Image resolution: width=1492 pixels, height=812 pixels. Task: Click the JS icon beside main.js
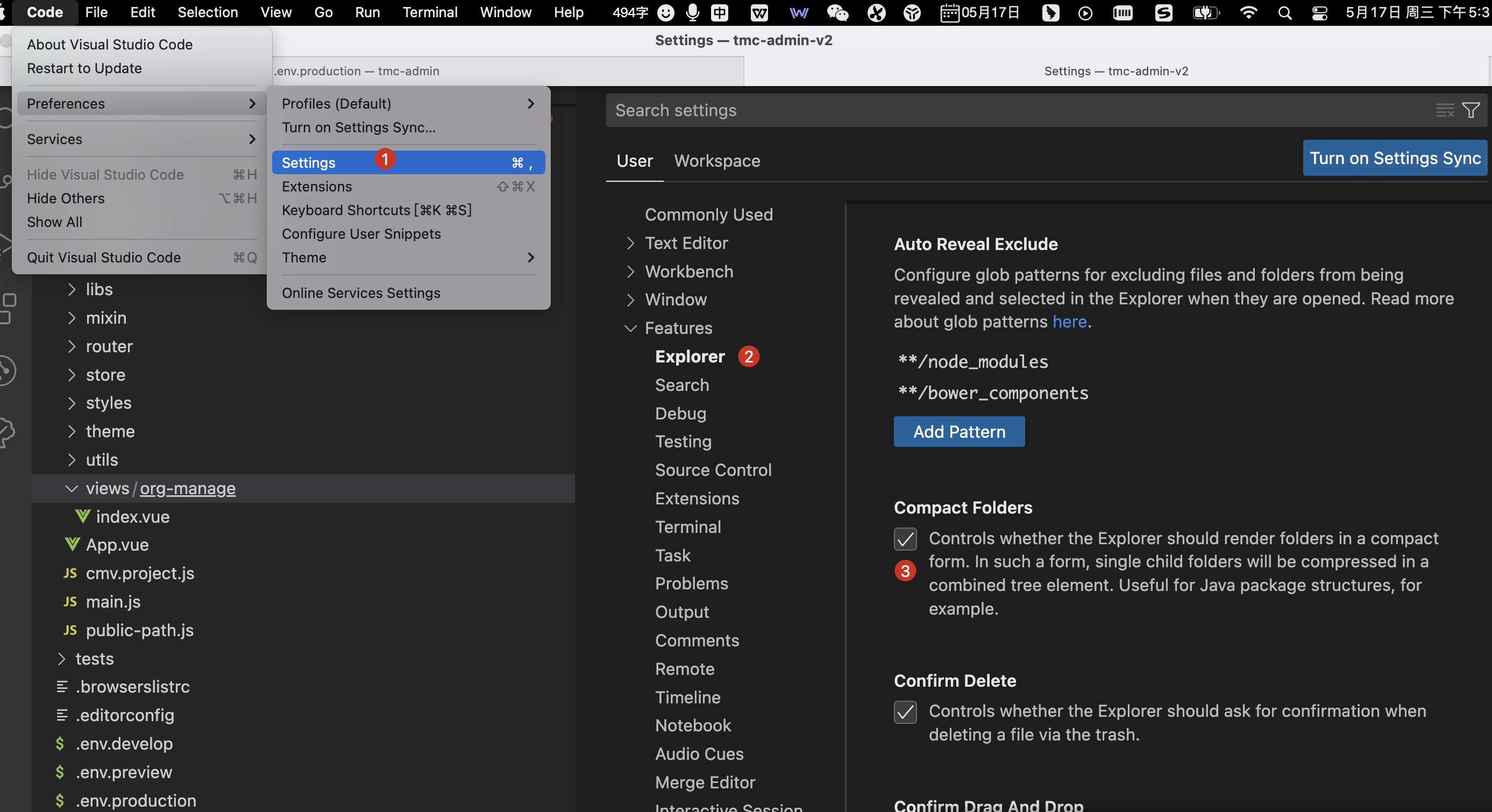tap(70, 601)
